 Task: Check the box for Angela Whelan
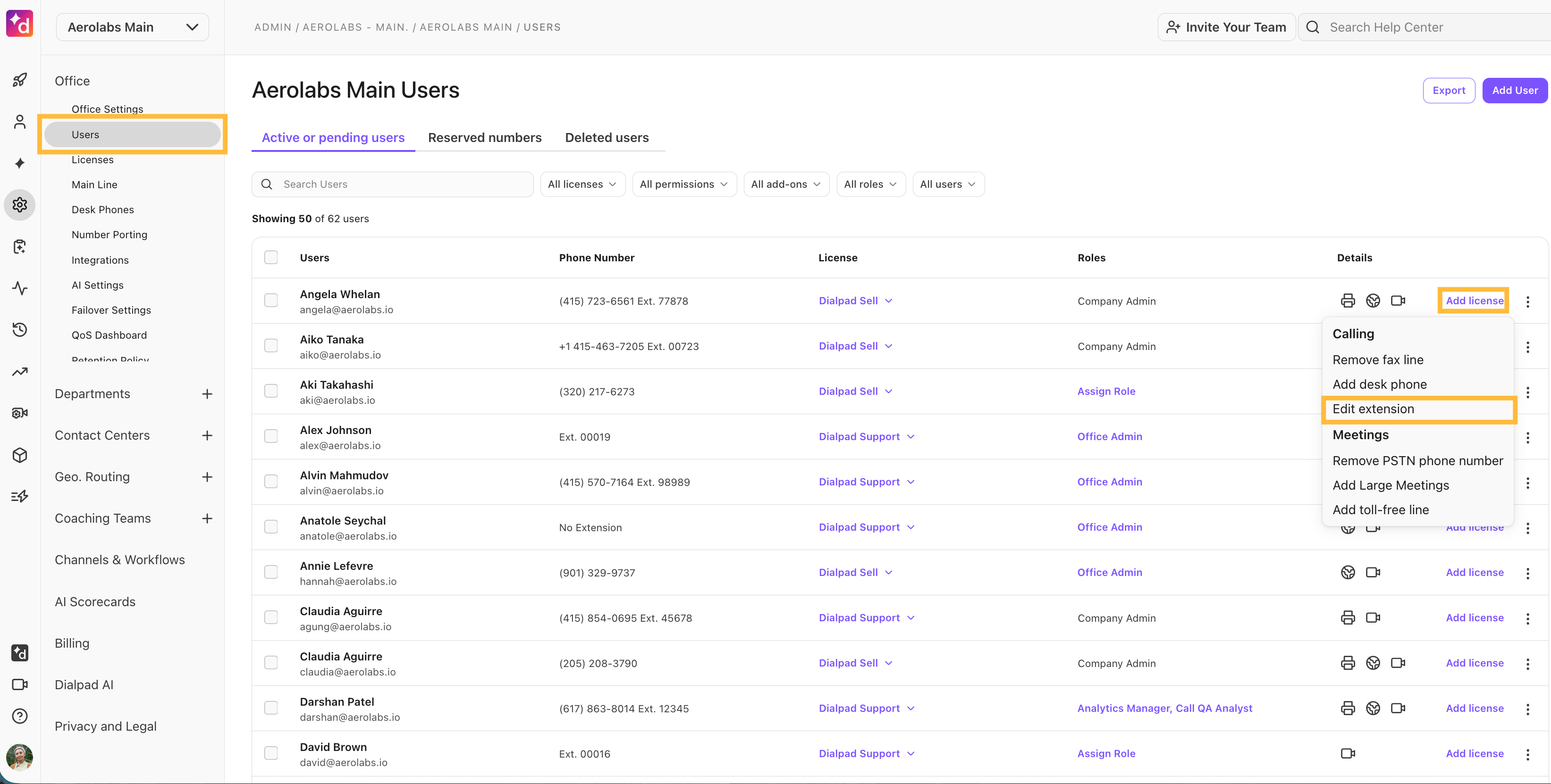(x=271, y=300)
